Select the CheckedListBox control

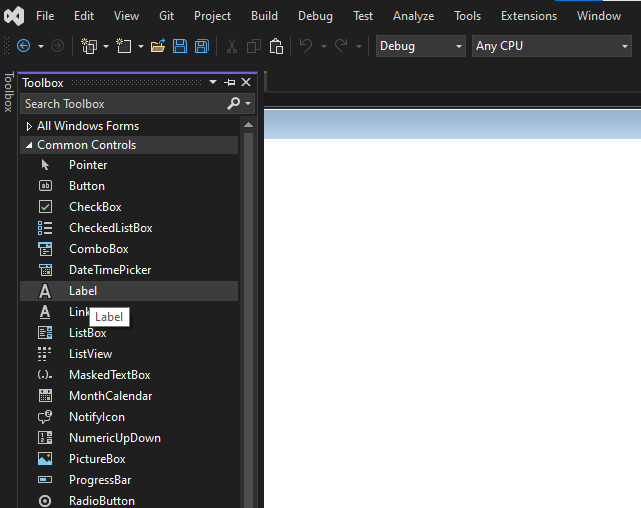pyautogui.click(x=129, y=228)
